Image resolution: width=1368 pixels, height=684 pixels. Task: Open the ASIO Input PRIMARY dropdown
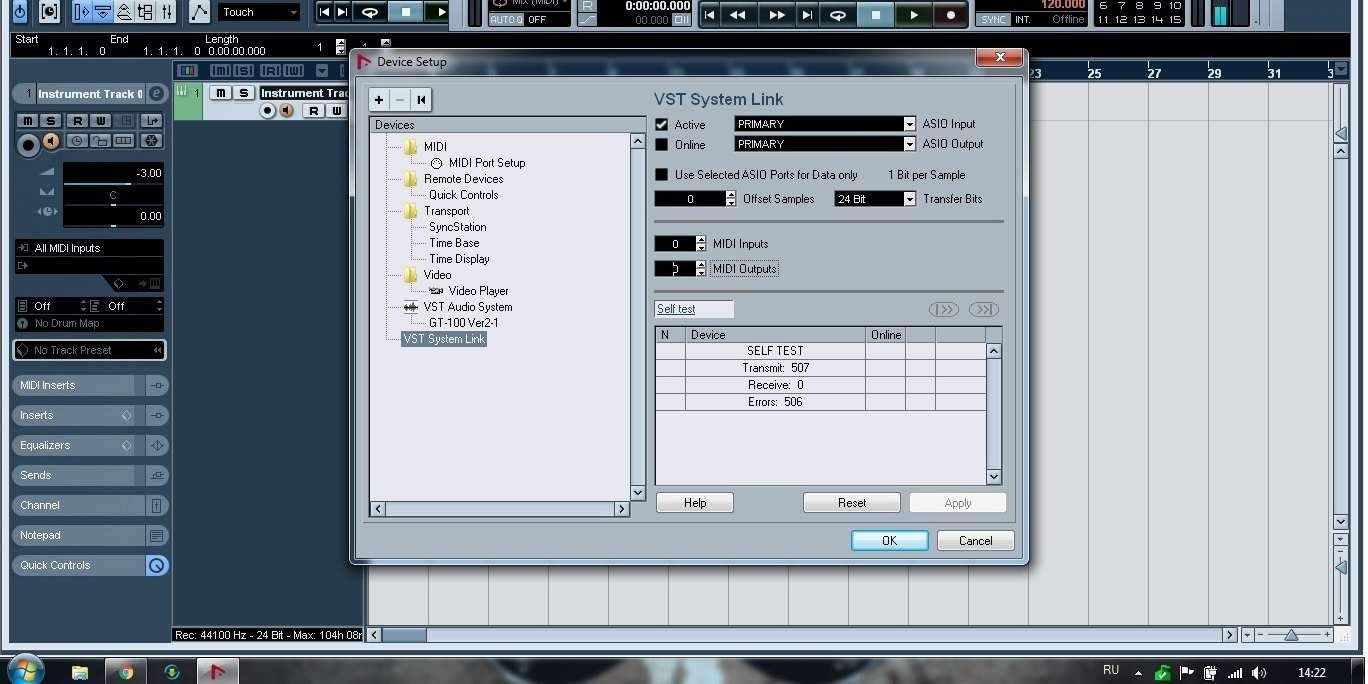click(x=824, y=124)
